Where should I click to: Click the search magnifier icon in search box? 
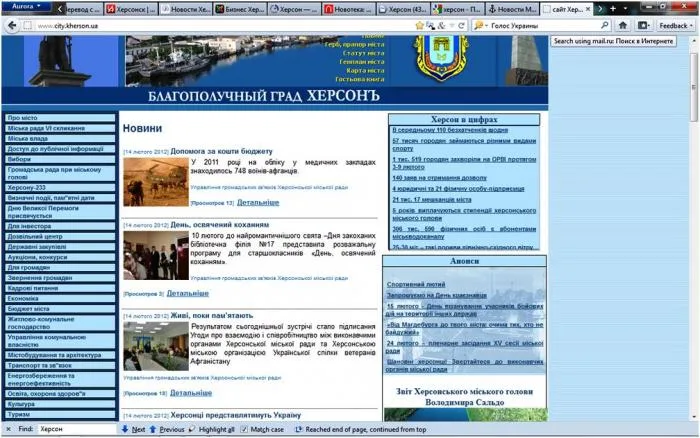point(604,25)
